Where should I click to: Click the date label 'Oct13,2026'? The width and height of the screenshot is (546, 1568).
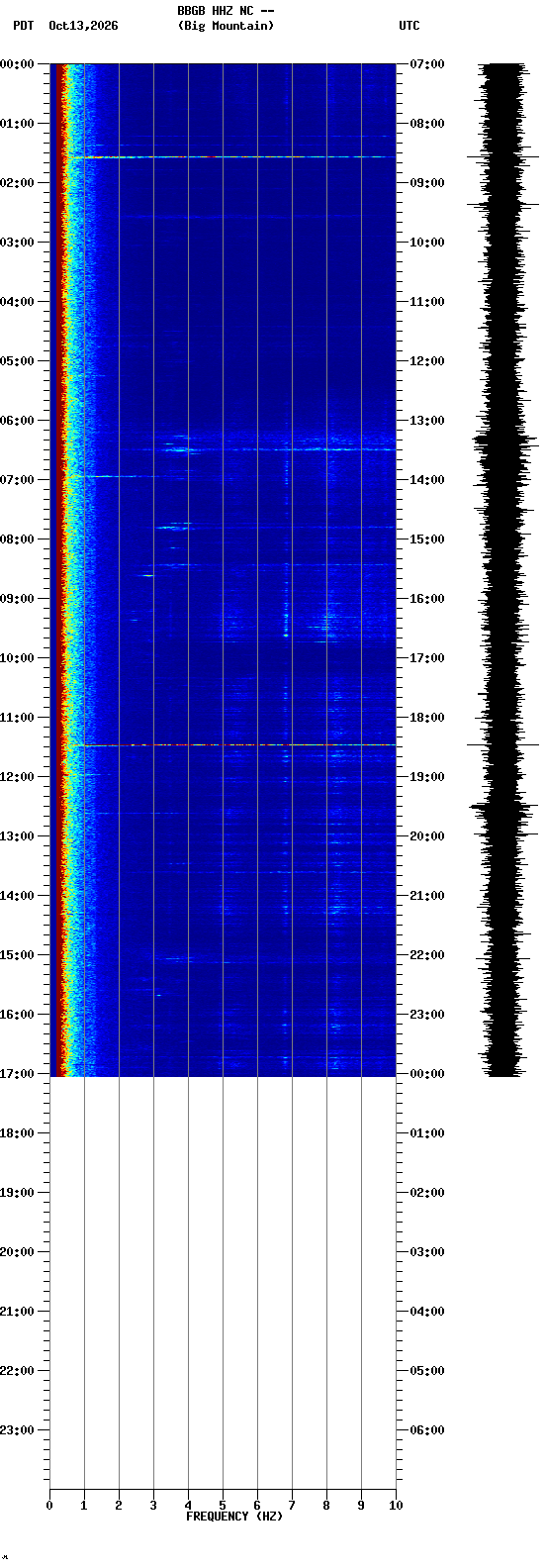(x=83, y=26)
